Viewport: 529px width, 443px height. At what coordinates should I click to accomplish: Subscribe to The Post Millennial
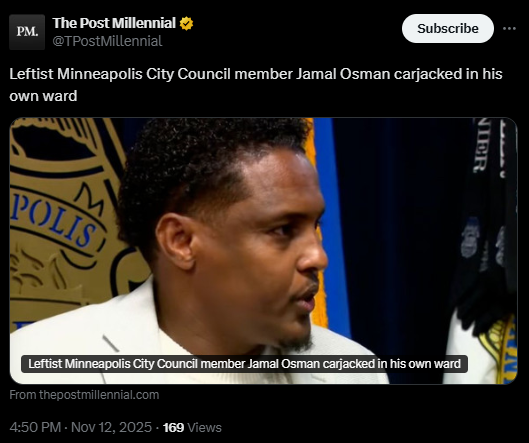[x=448, y=29]
